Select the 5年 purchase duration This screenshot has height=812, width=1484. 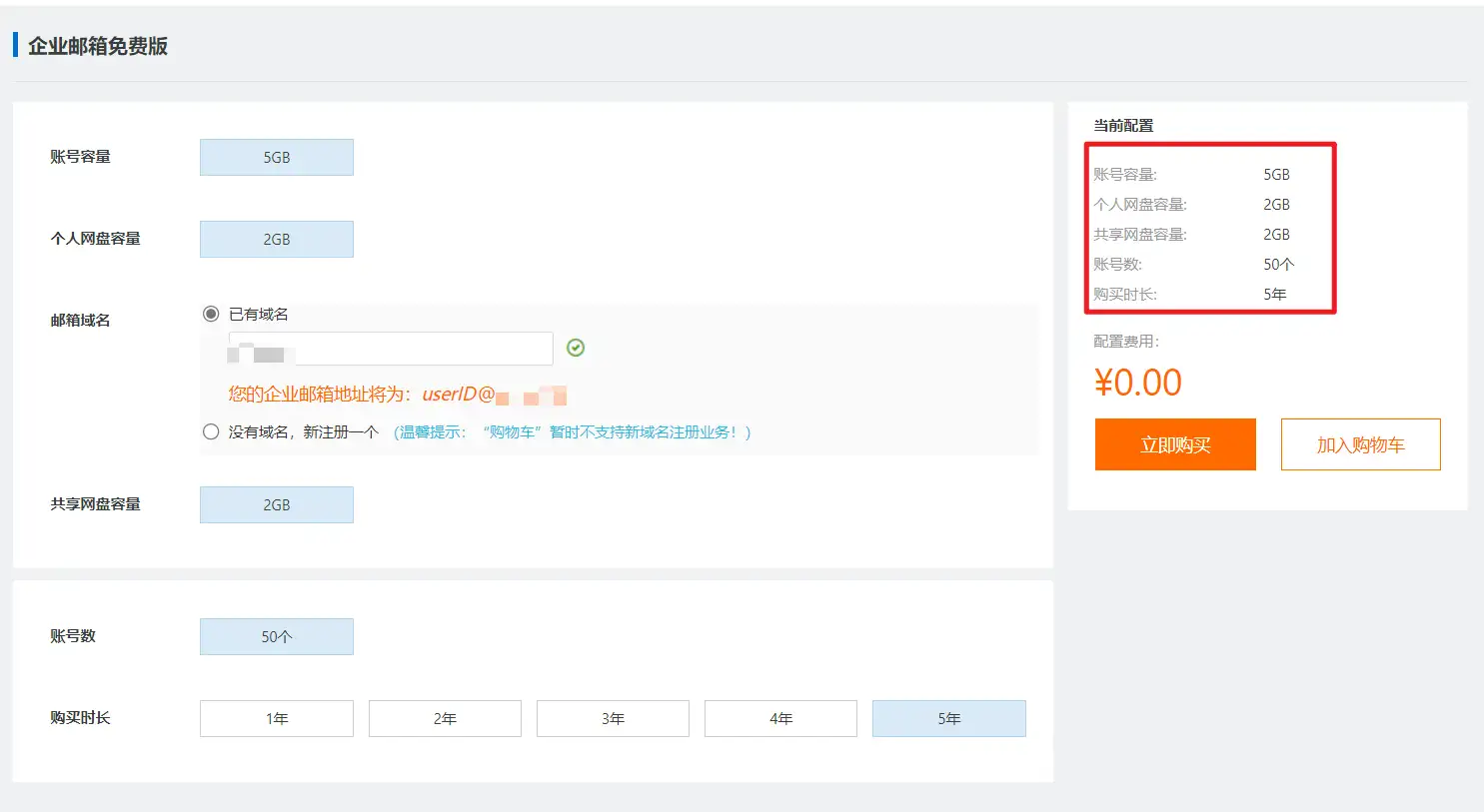click(x=948, y=718)
